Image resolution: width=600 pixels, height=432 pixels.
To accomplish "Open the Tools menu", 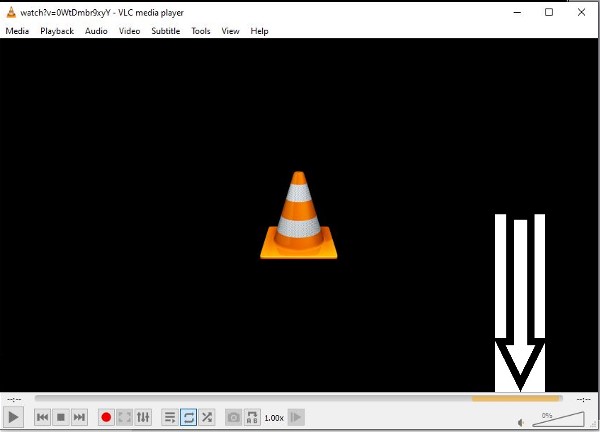I will 201,31.
